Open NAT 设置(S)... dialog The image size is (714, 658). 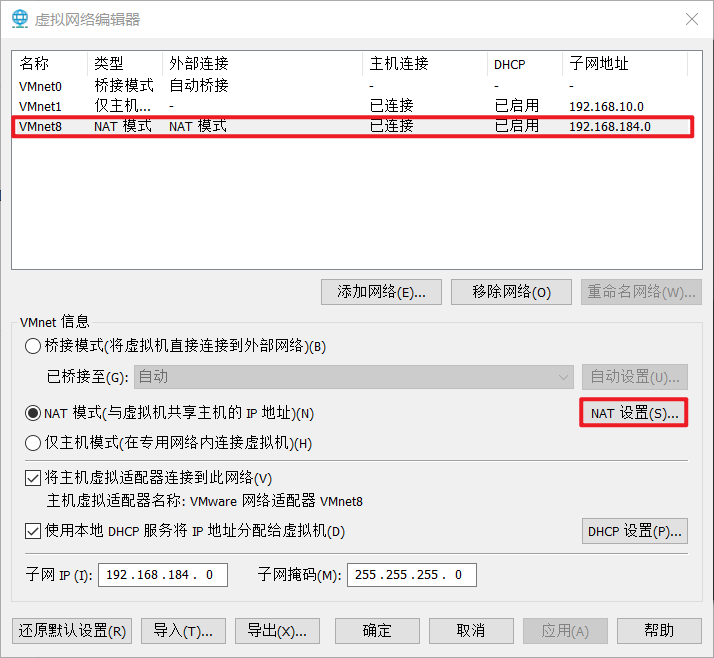click(634, 413)
